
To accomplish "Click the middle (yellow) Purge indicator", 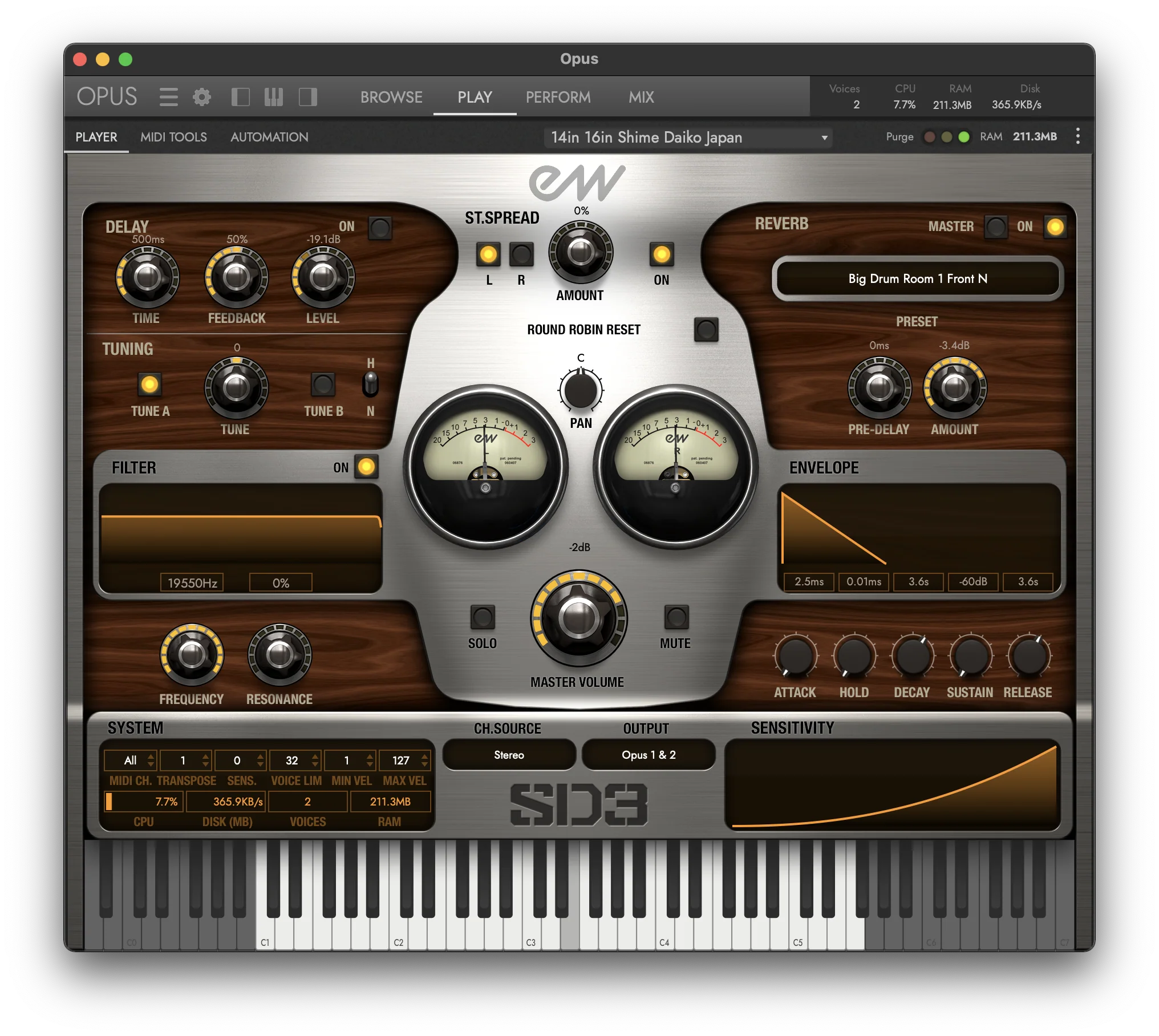I will point(946,137).
